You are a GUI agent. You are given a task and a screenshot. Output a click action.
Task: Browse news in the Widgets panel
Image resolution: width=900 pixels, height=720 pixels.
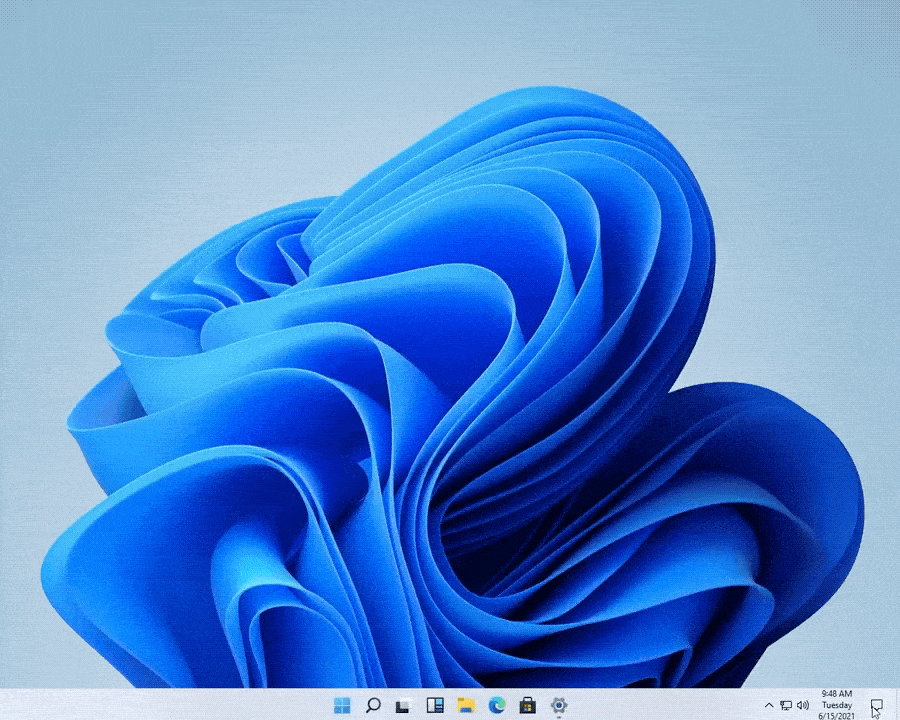[x=437, y=705]
